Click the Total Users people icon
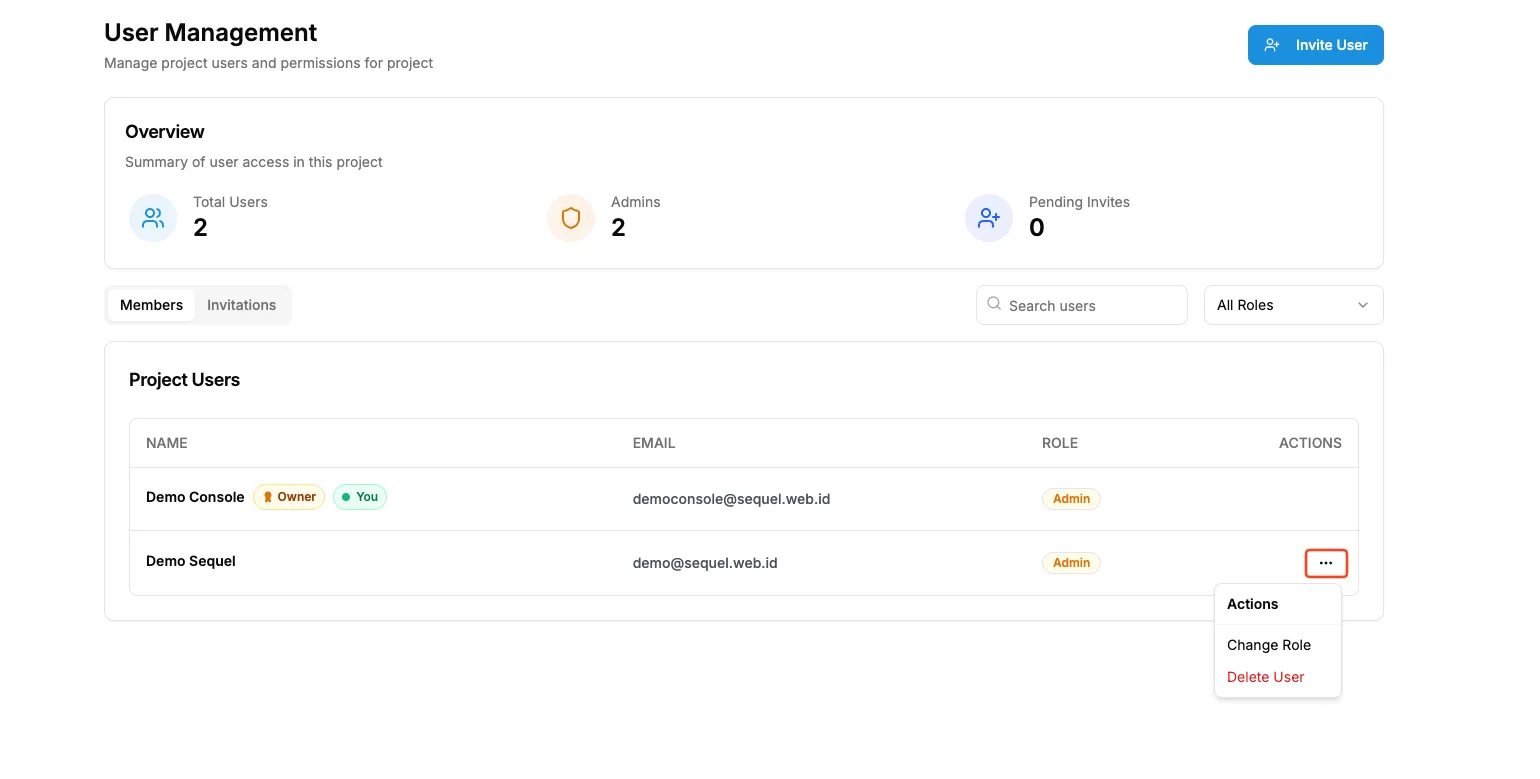This screenshot has width=1540, height=779. pos(153,218)
